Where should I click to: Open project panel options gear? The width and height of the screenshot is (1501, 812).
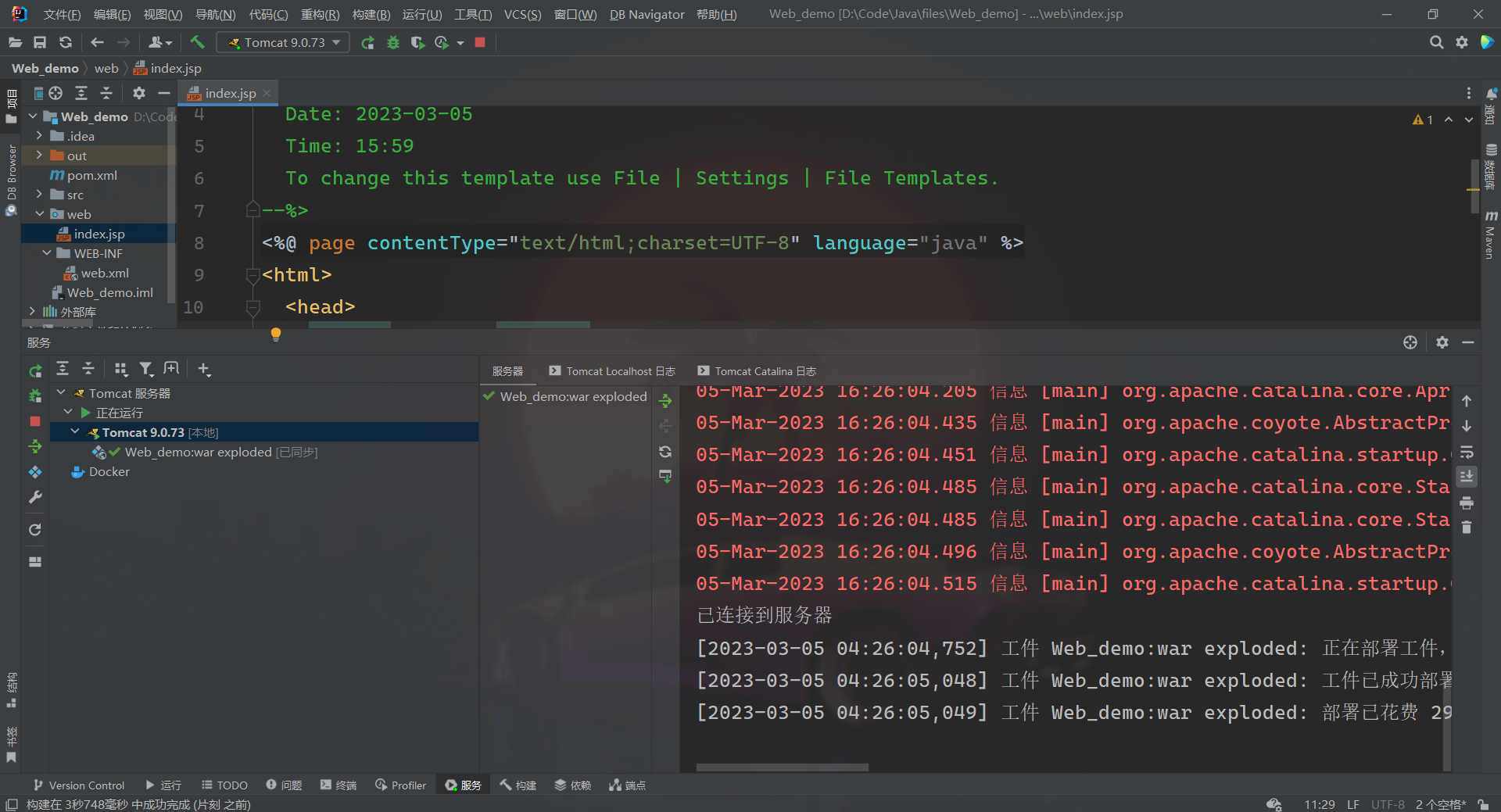point(139,93)
